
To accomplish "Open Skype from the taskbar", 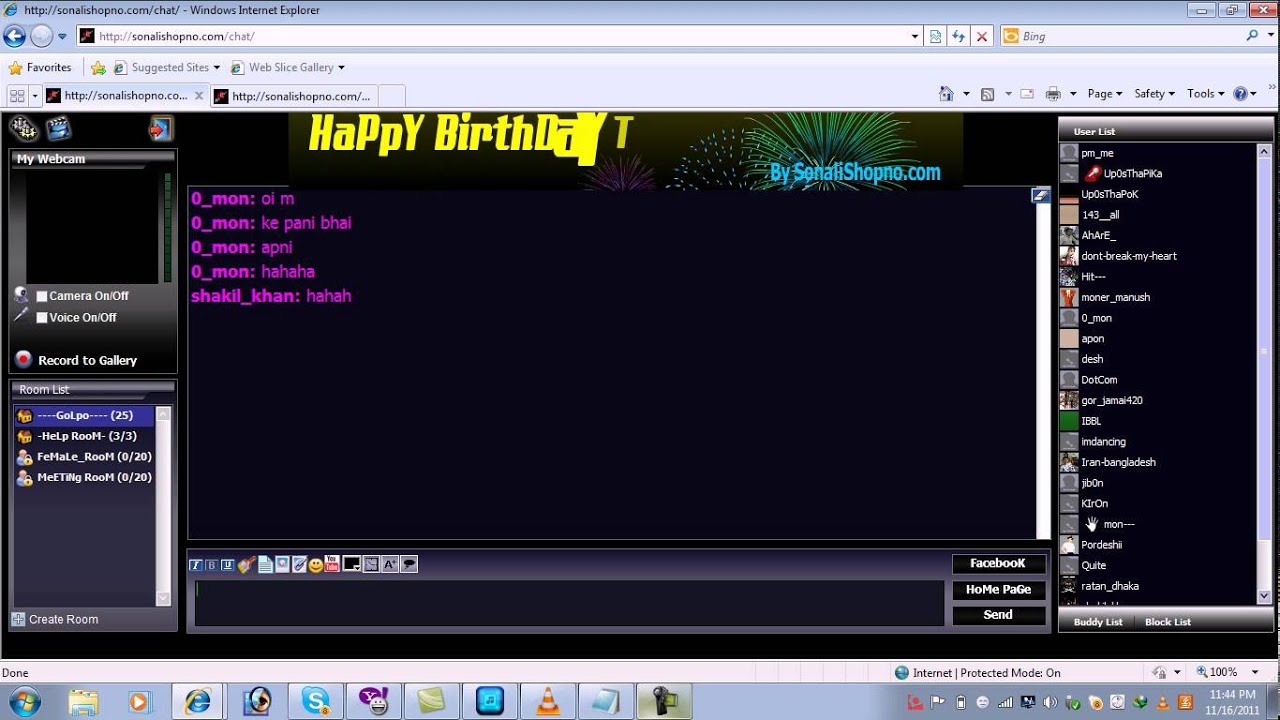I will click(x=316, y=702).
